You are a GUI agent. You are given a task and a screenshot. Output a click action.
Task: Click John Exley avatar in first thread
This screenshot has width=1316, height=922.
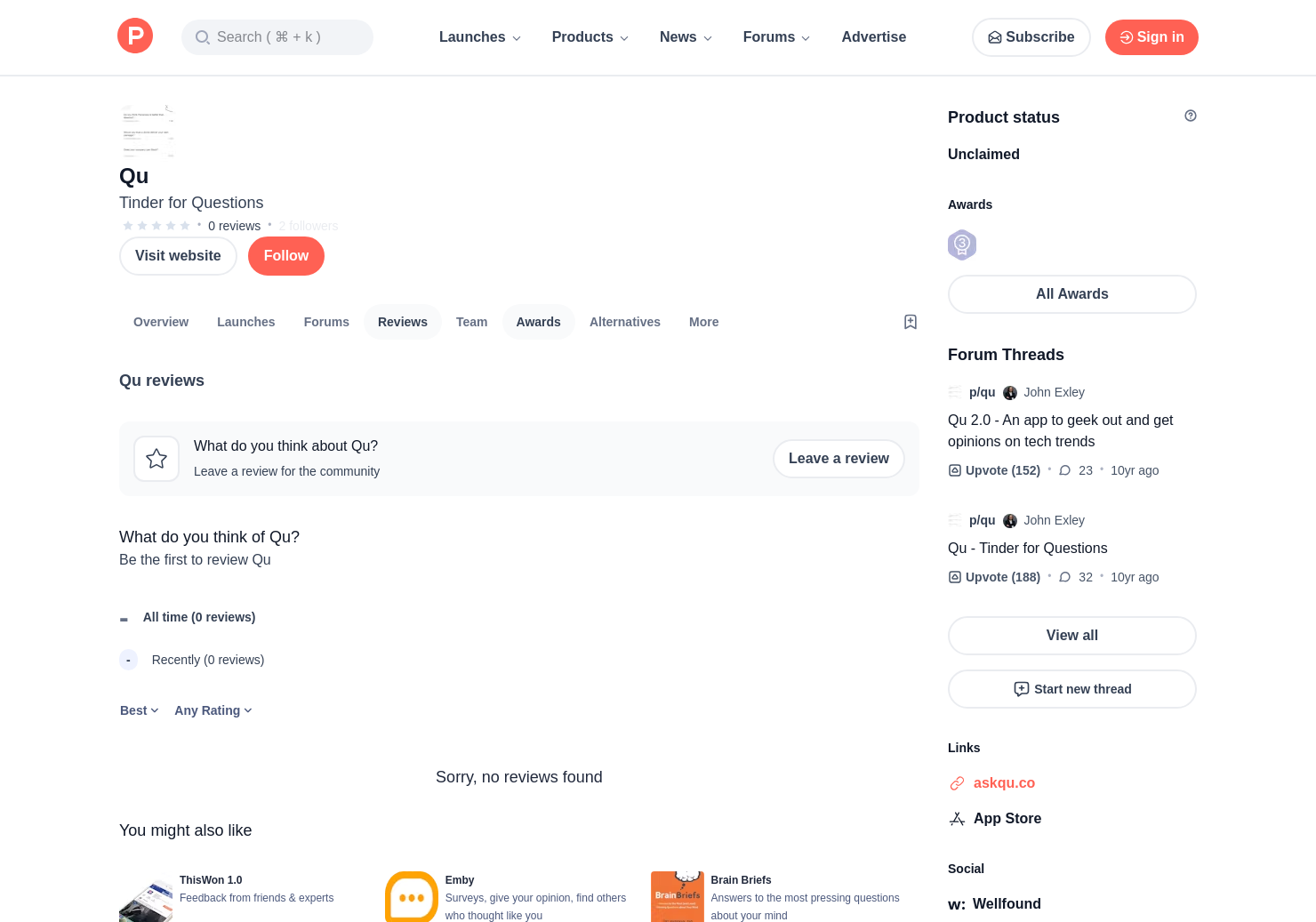[x=1010, y=393]
